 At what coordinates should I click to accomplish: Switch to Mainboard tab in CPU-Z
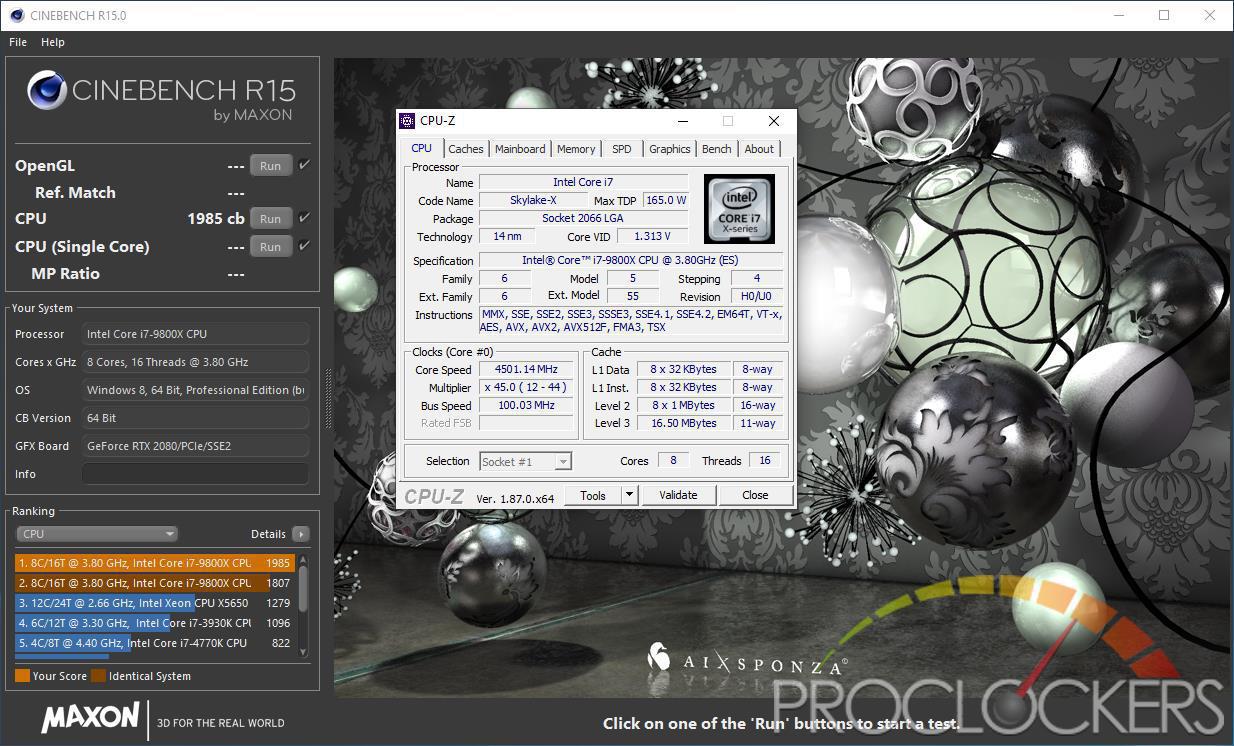(521, 149)
